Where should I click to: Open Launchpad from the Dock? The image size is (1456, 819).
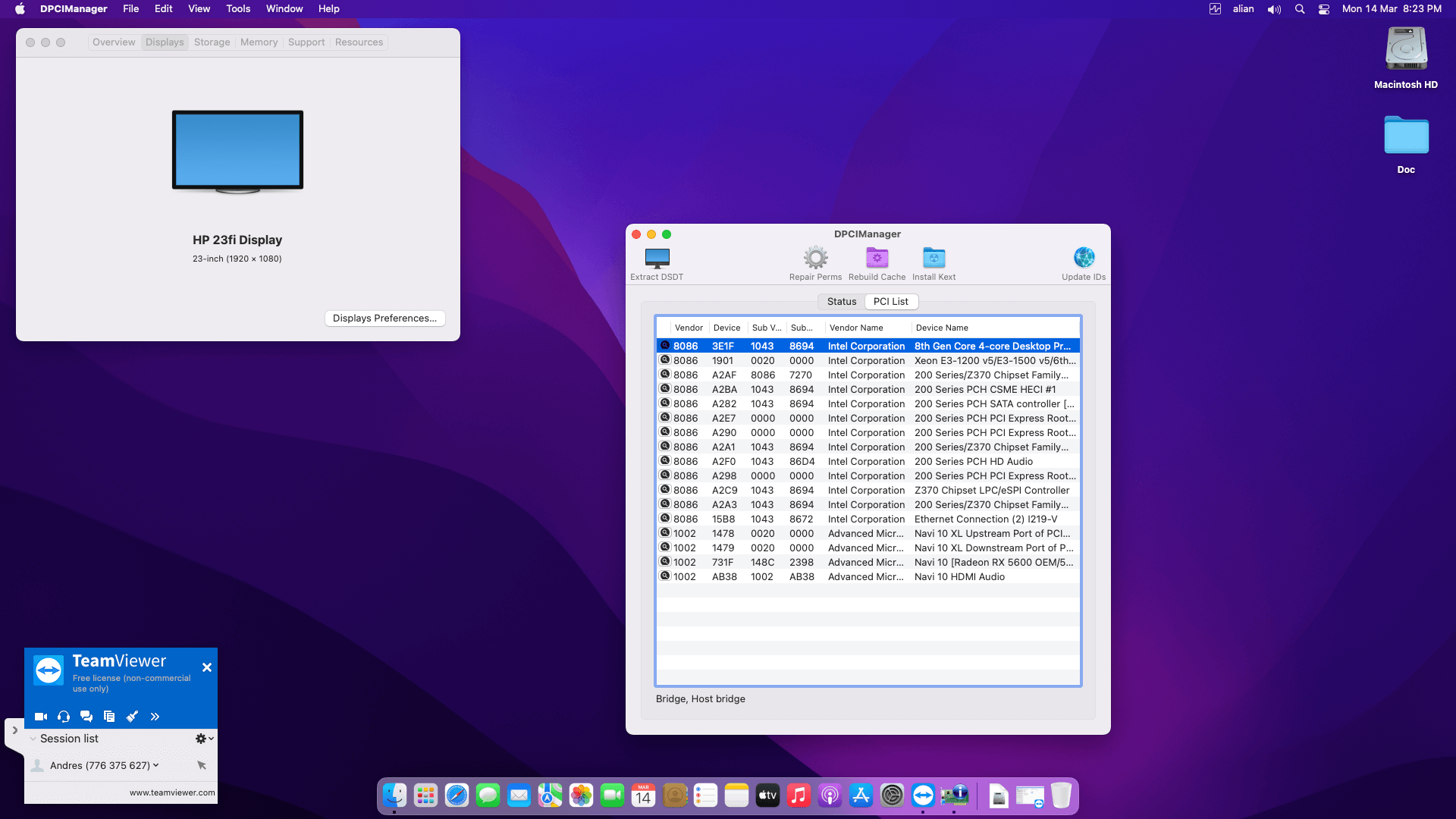pos(425,795)
